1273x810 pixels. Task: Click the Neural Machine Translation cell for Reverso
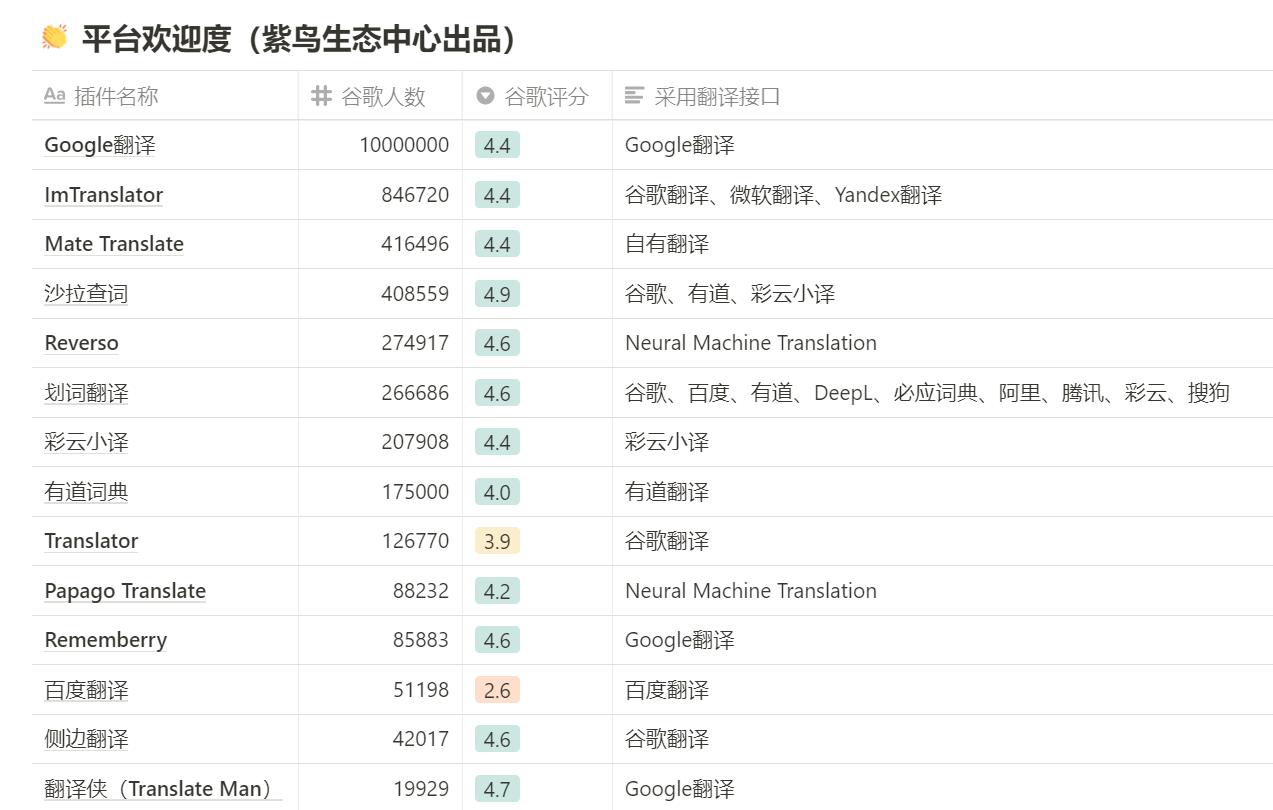coord(750,343)
